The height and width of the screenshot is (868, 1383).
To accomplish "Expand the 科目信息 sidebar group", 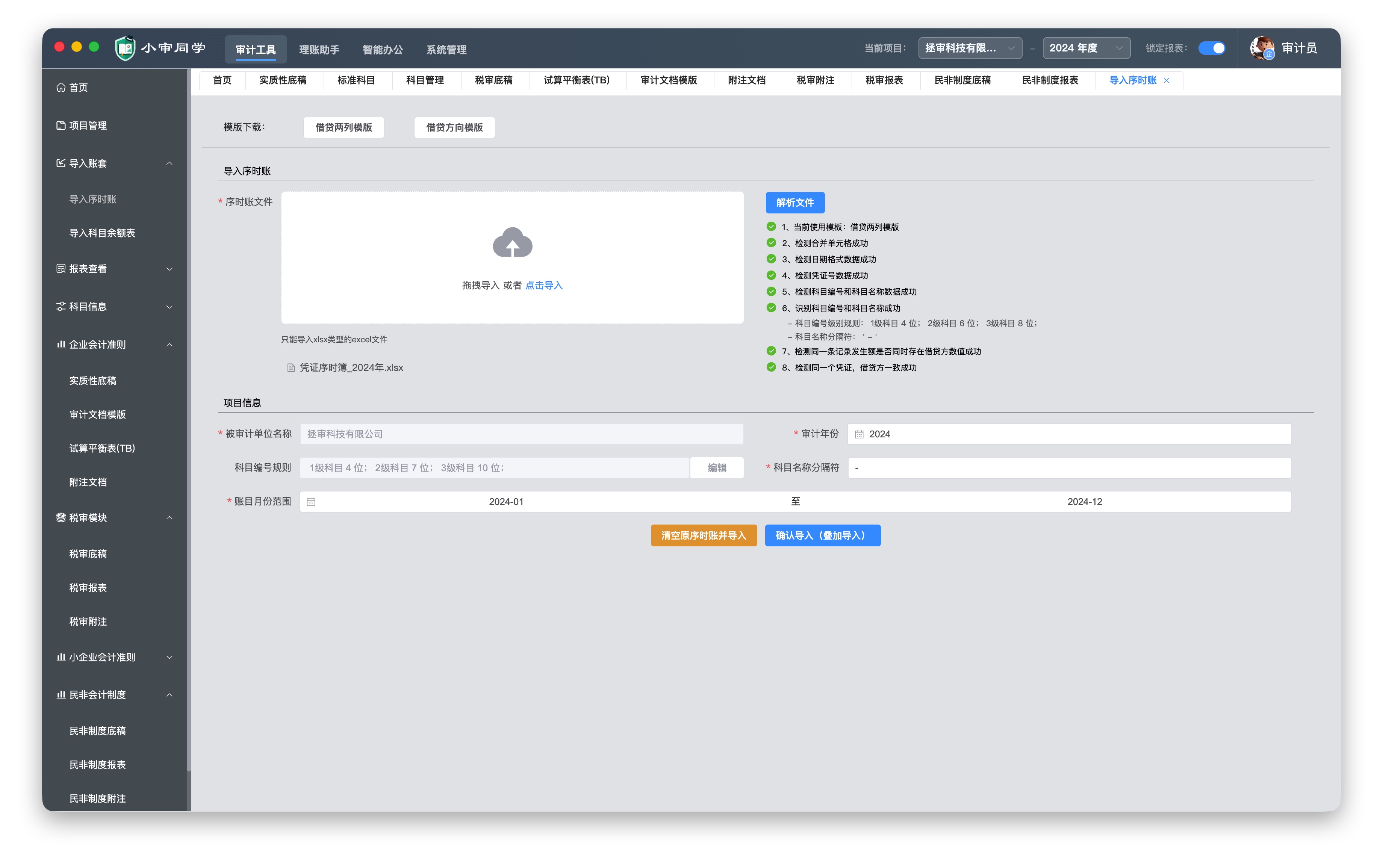I will 169,307.
